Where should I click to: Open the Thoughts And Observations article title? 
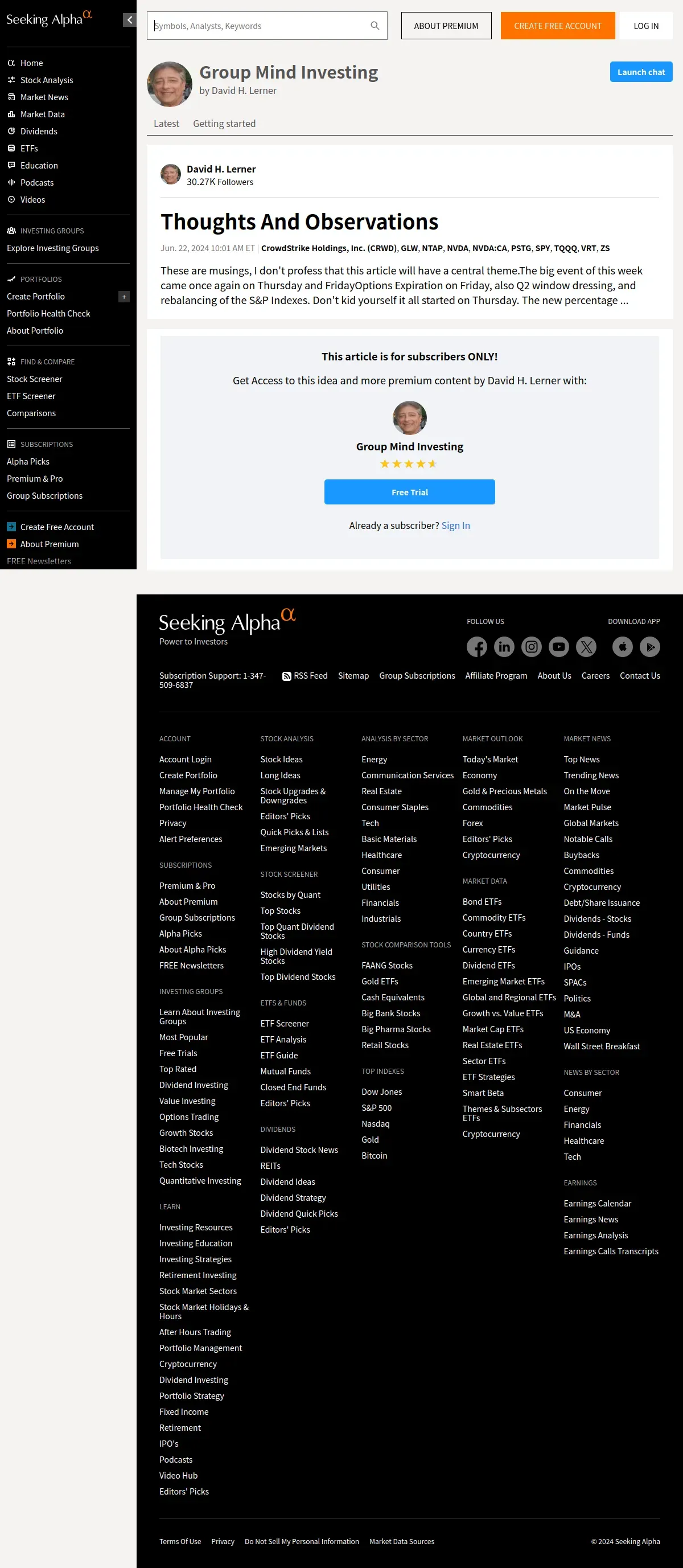[x=299, y=222]
